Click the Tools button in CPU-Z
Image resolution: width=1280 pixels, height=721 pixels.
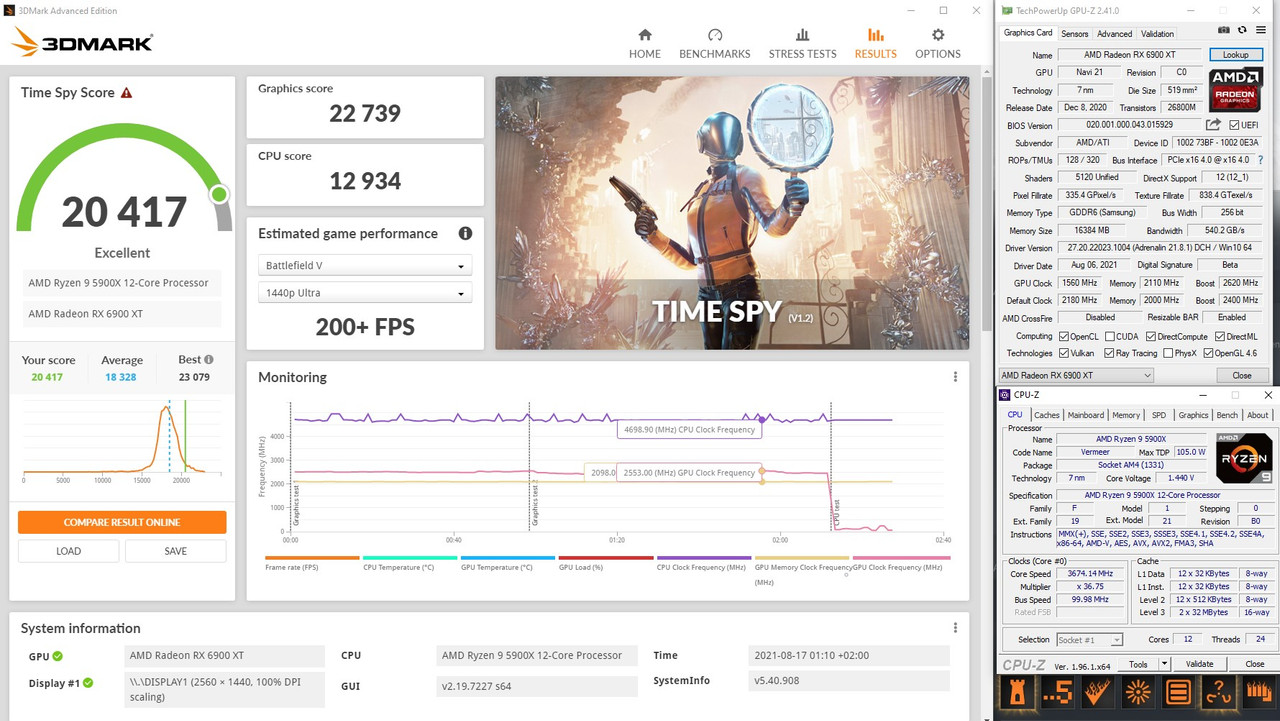tap(1138, 664)
